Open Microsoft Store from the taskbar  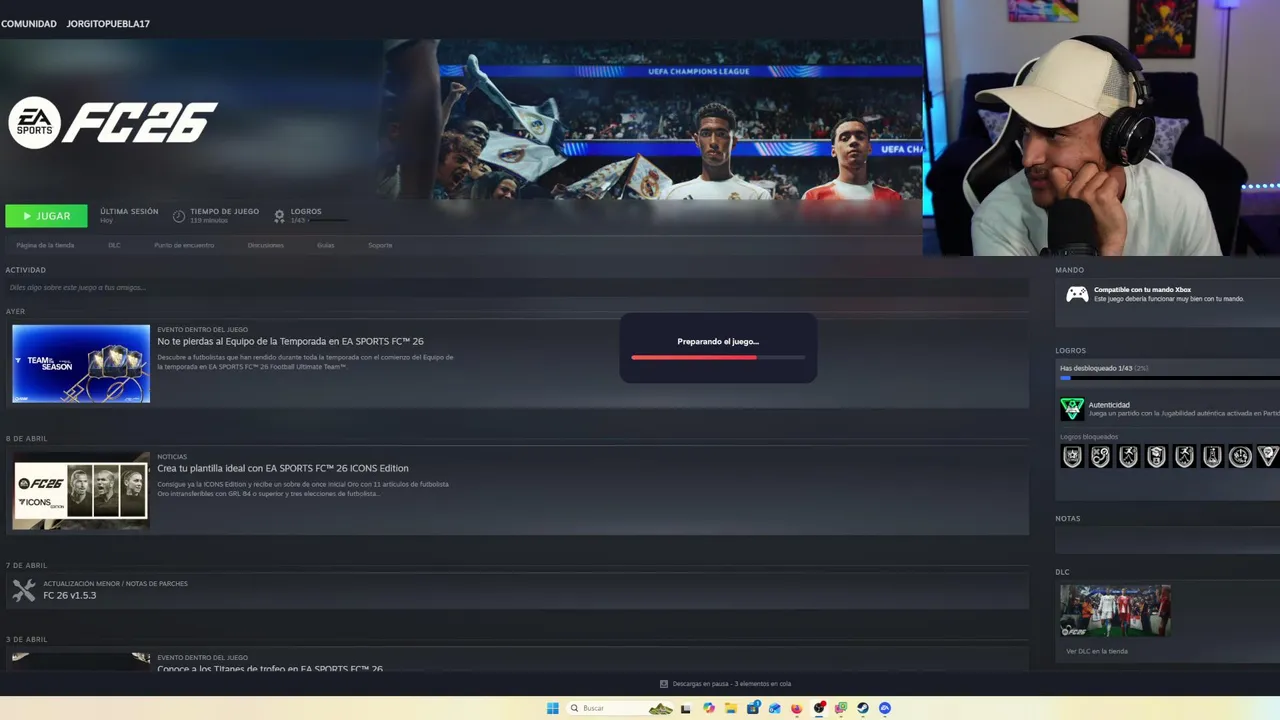pos(753,708)
